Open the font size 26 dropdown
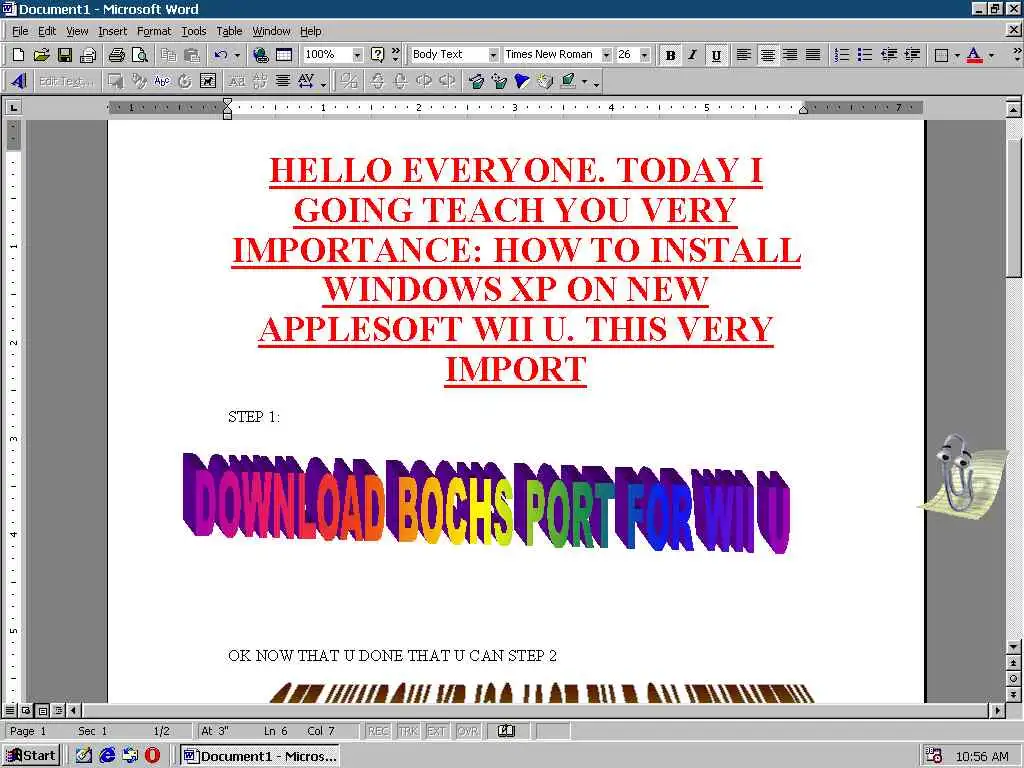1024x768 pixels. [x=645, y=55]
